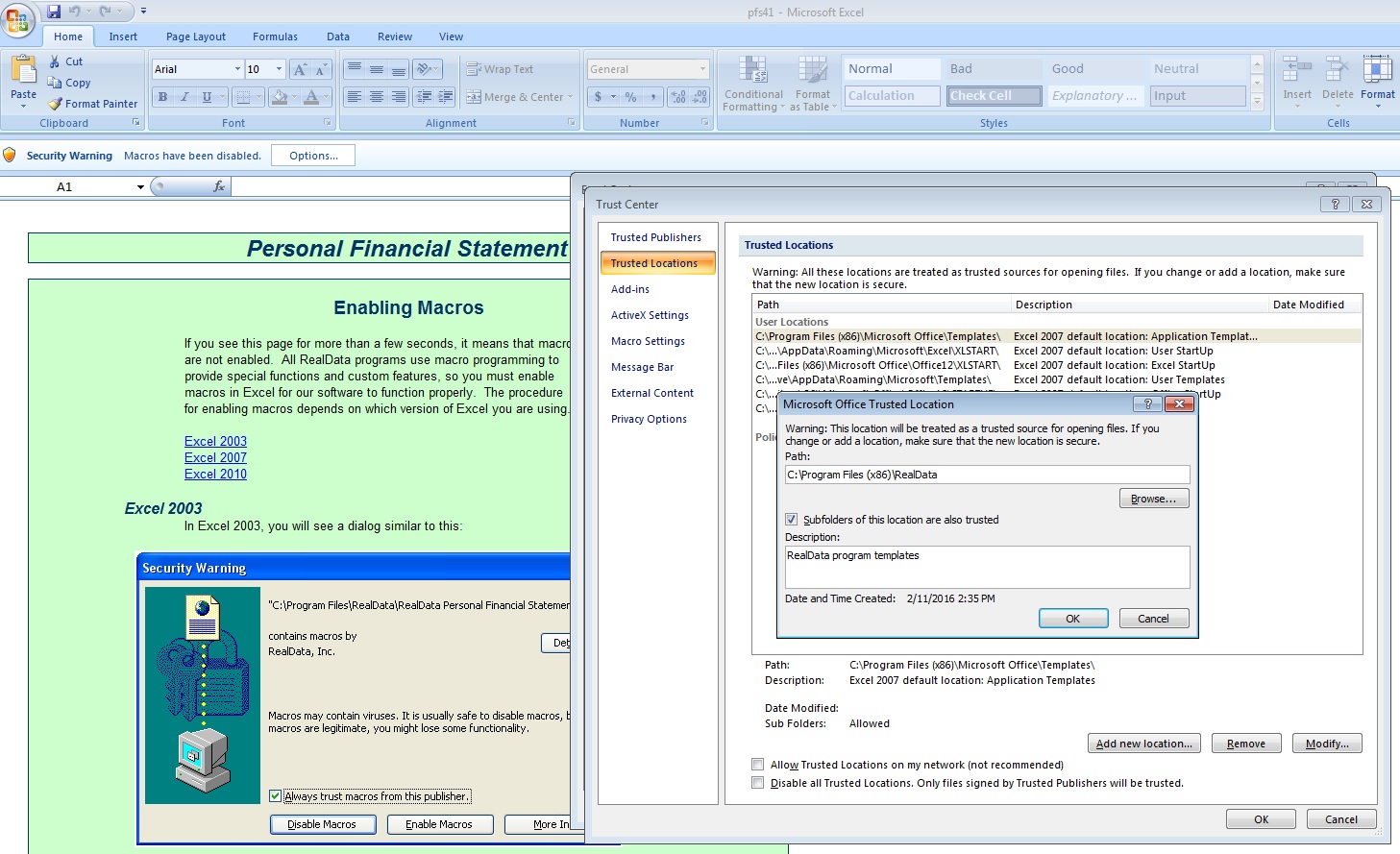Click the Path text field

pyautogui.click(x=987, y=475)
